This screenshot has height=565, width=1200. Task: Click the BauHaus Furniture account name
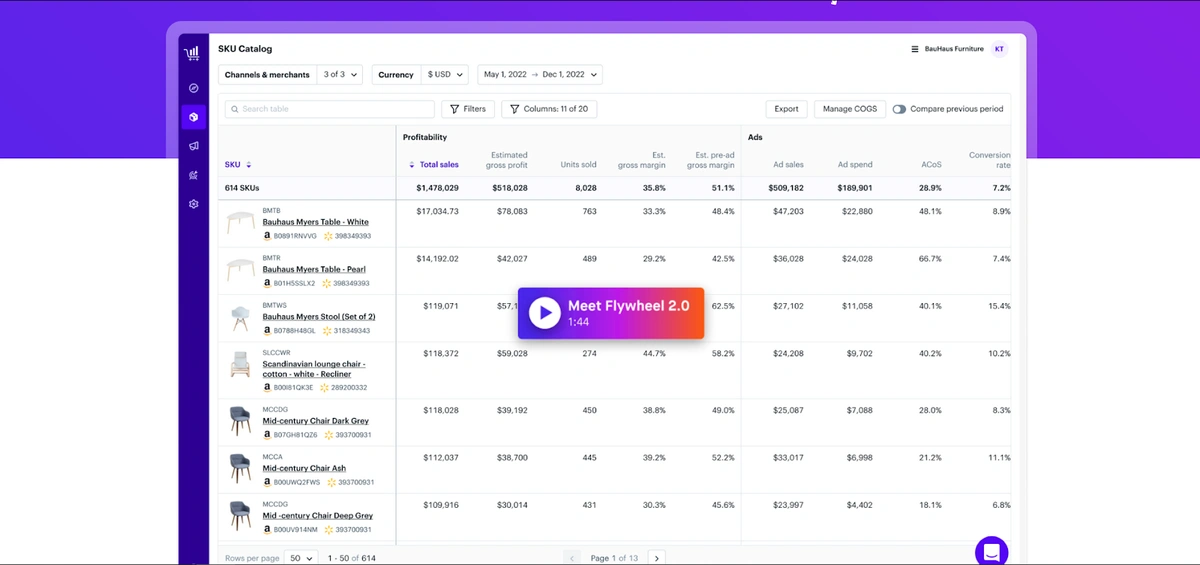coord(954,49)
